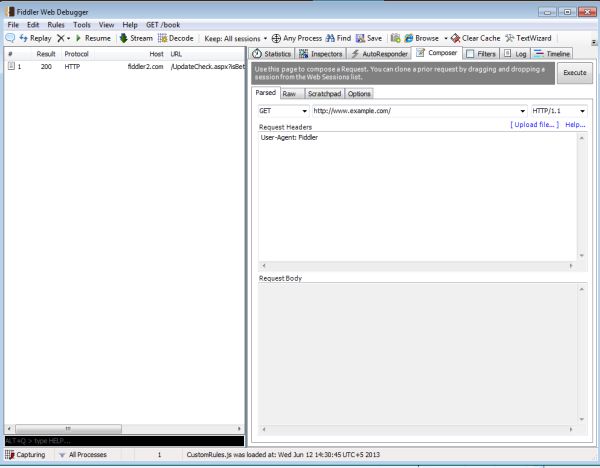600x468 pixels.
Task: Launch Browse in Internet Explorer
Action: 422,38
